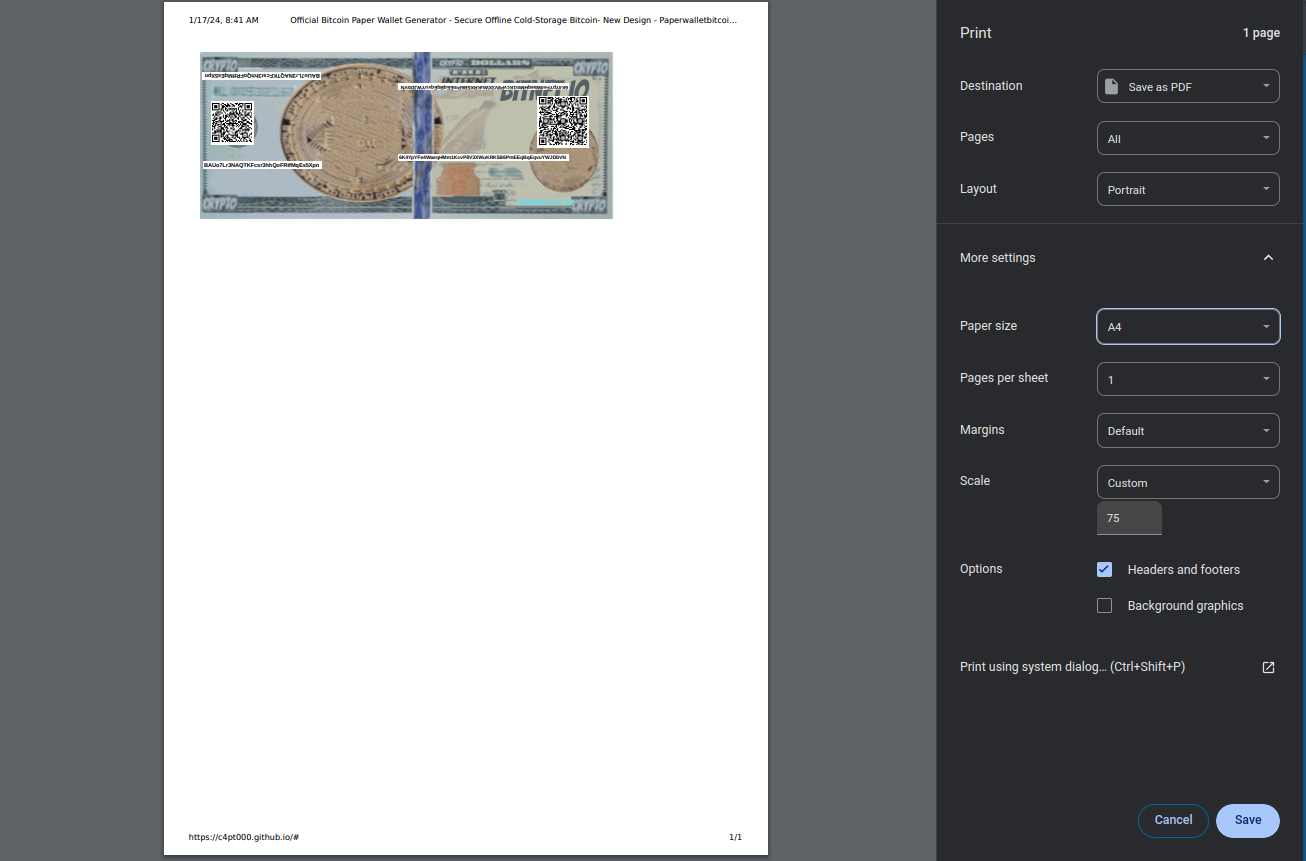Click the date 1/17/24, 8:41 AM in header
This screenshot has height=861, width=1306.
223,20
